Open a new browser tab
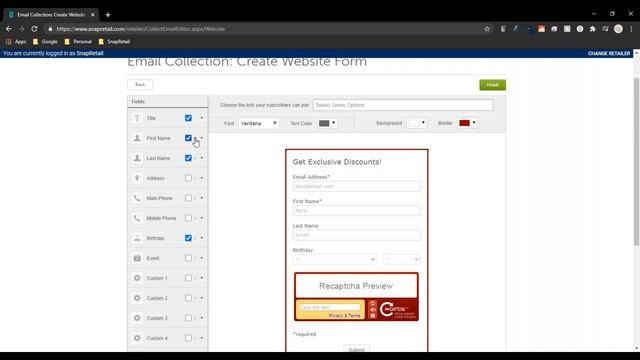This screenshot has width=640, height=360. [108, 15]
